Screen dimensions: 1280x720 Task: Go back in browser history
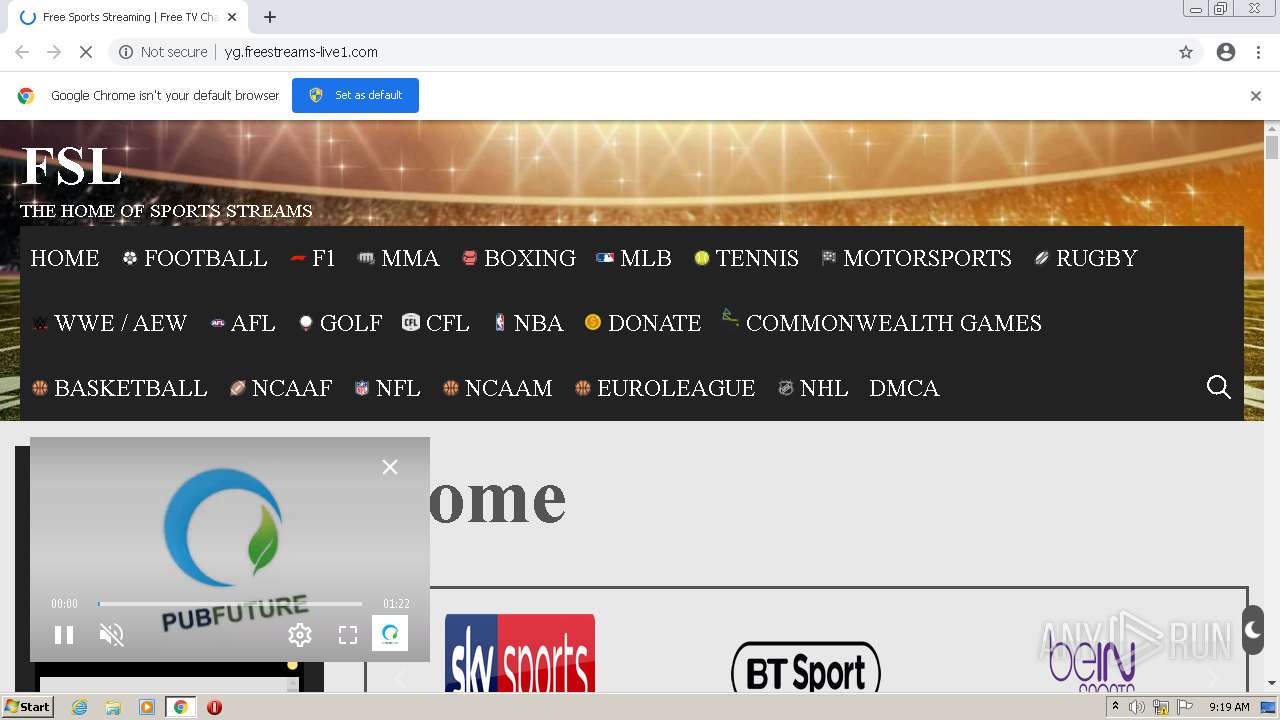point(22,52)
